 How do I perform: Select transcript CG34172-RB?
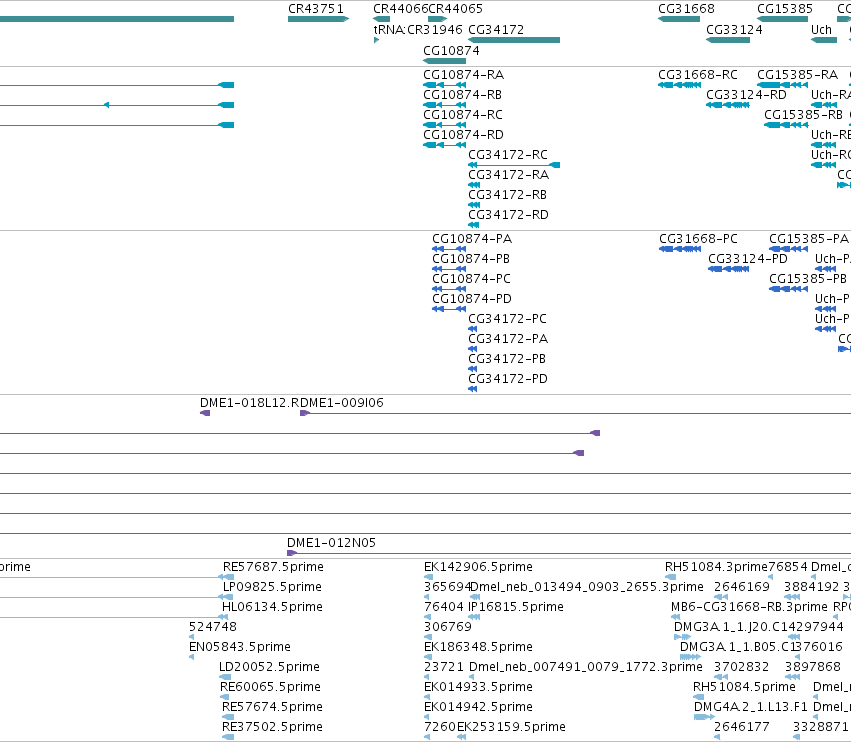507,195
